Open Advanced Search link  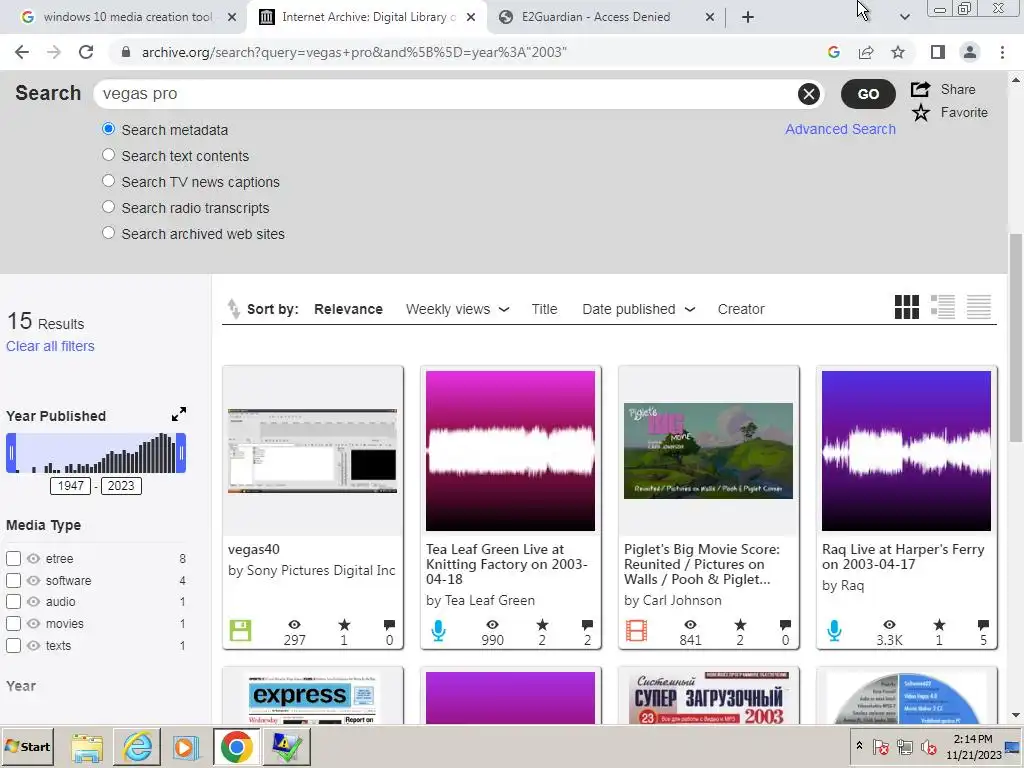(x=840, y=129)
